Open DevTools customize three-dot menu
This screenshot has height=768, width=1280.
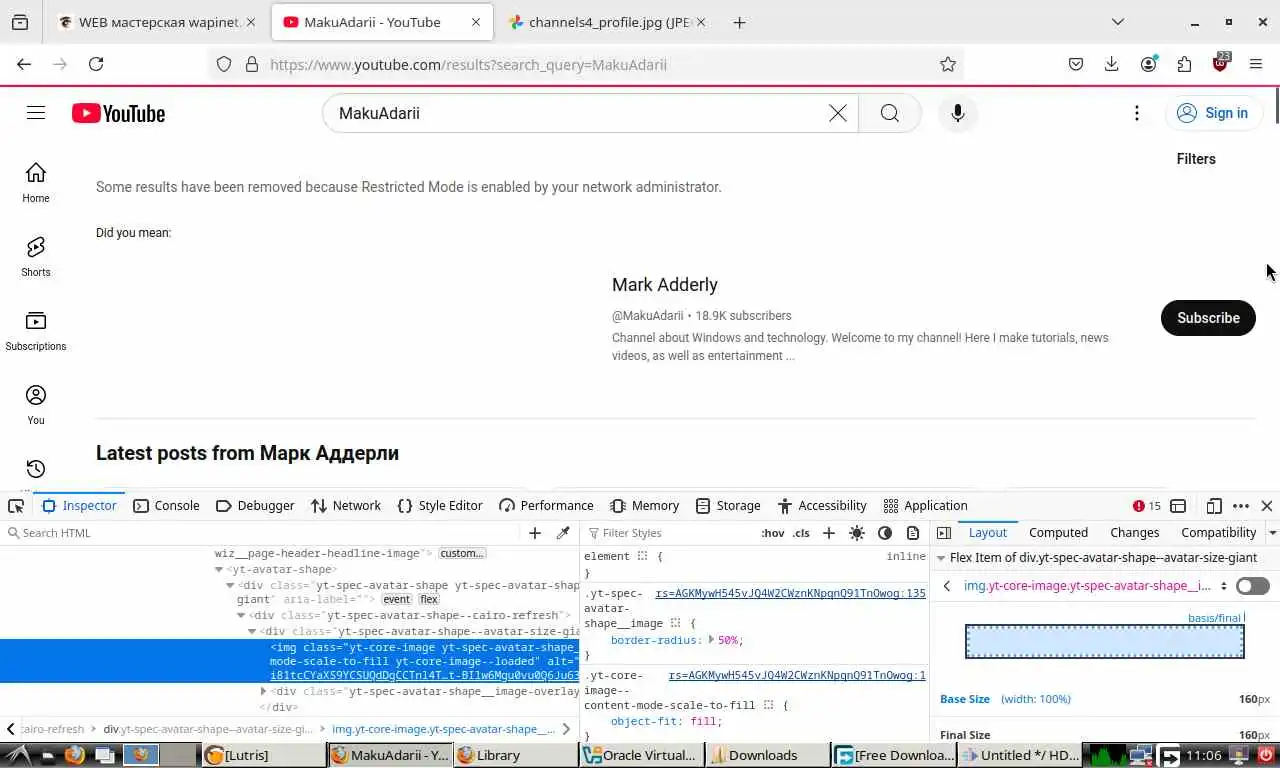[1241, 506]
